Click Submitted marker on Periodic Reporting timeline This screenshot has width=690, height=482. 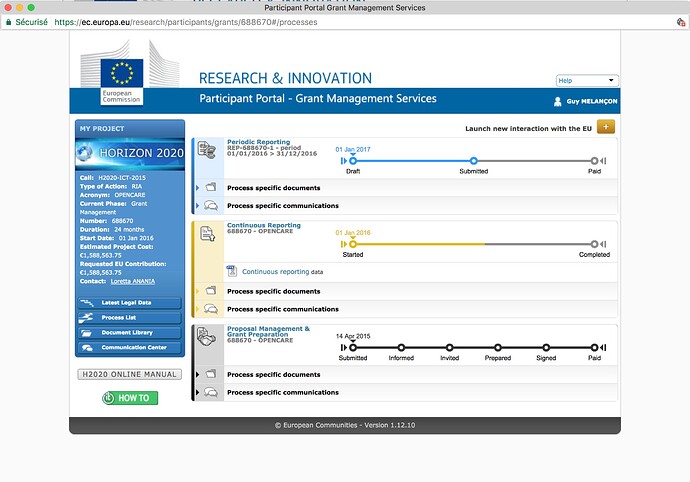tap(473, 161)
